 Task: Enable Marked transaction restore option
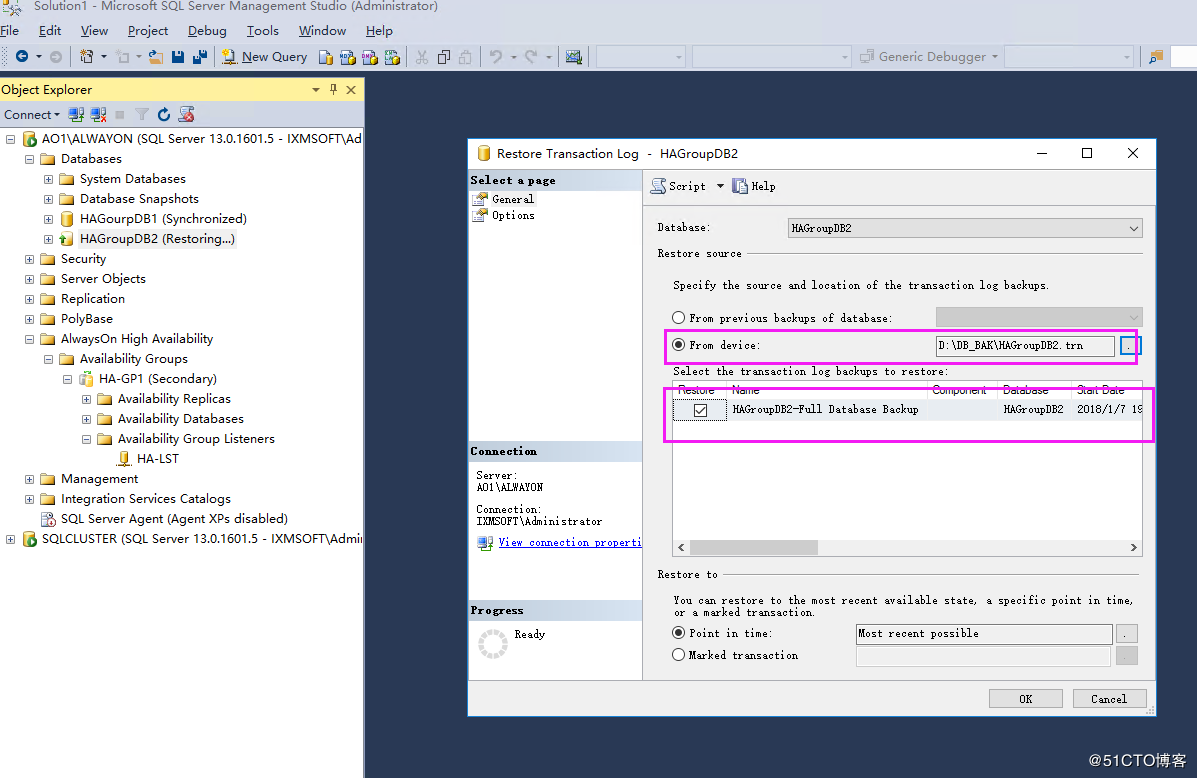pyautogui.click(x=679, y=655)
